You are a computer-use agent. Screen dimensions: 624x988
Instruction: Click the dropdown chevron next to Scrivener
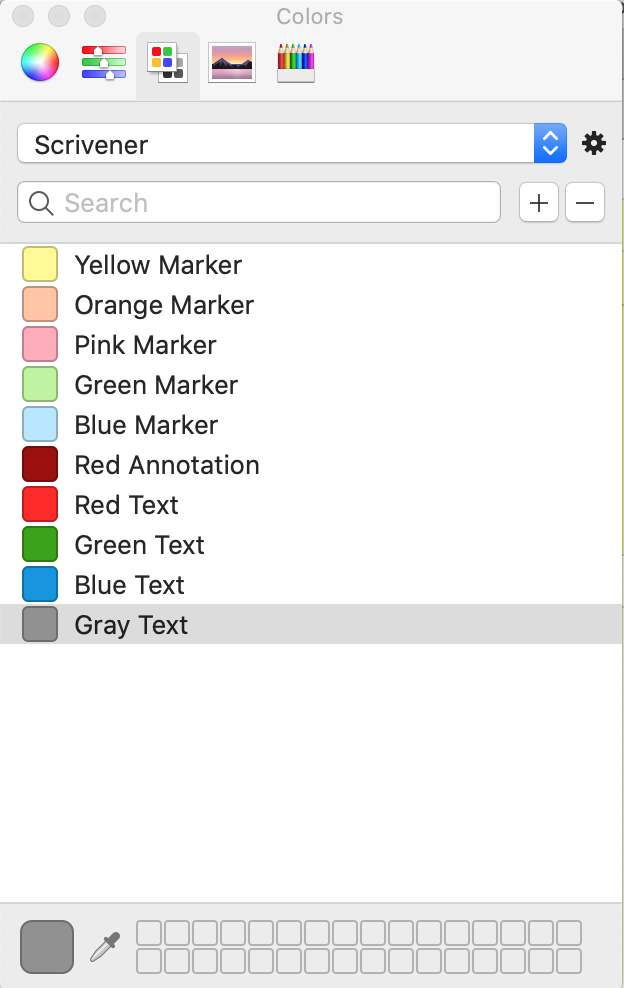pos(549,143)
